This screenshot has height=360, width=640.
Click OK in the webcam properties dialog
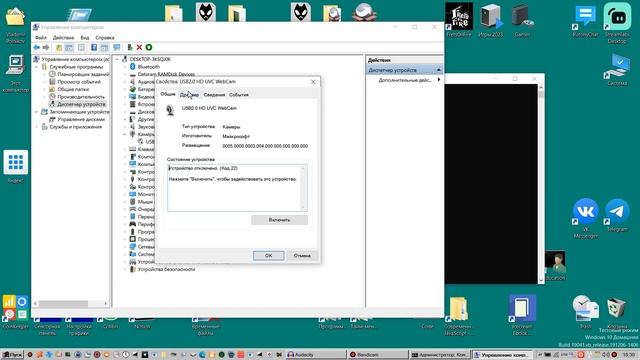(x=268, y=256)
